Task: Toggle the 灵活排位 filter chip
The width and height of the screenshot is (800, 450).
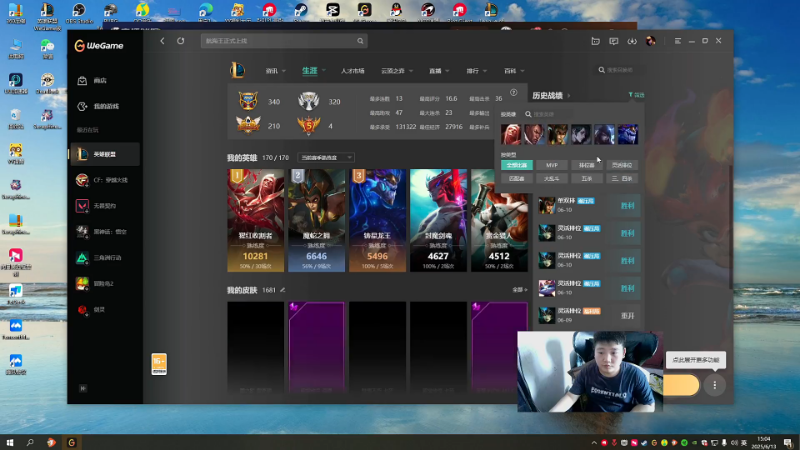Action: [622, 165]
